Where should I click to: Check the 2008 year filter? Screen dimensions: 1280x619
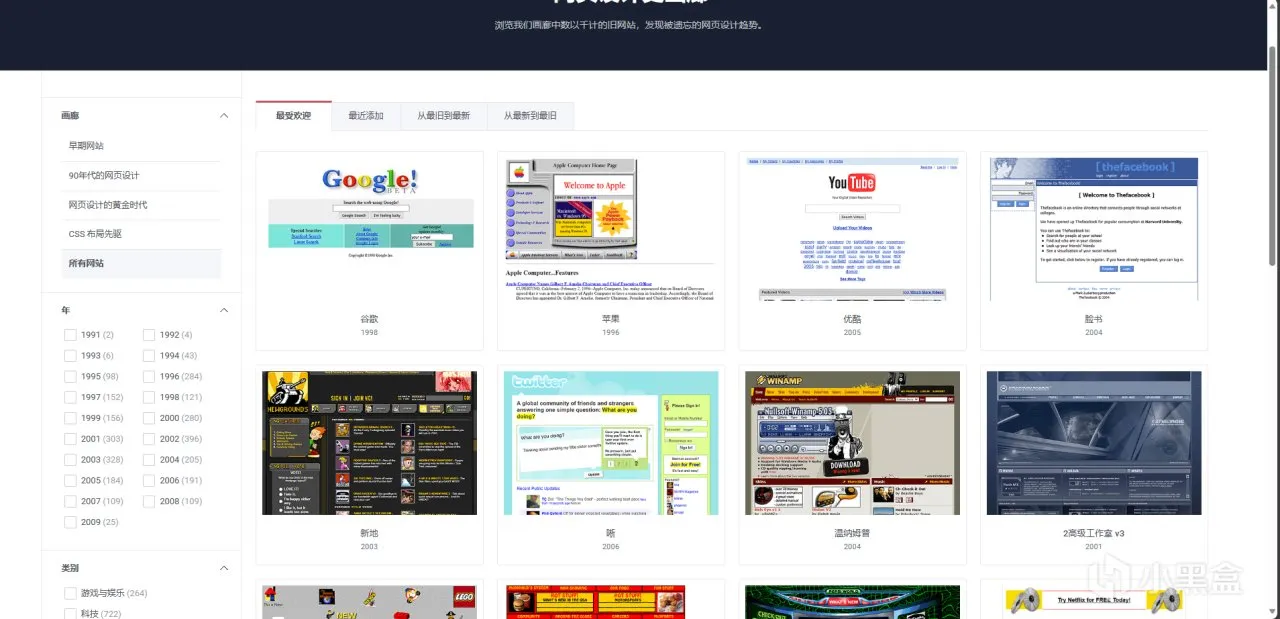click(x=149, y=501)
